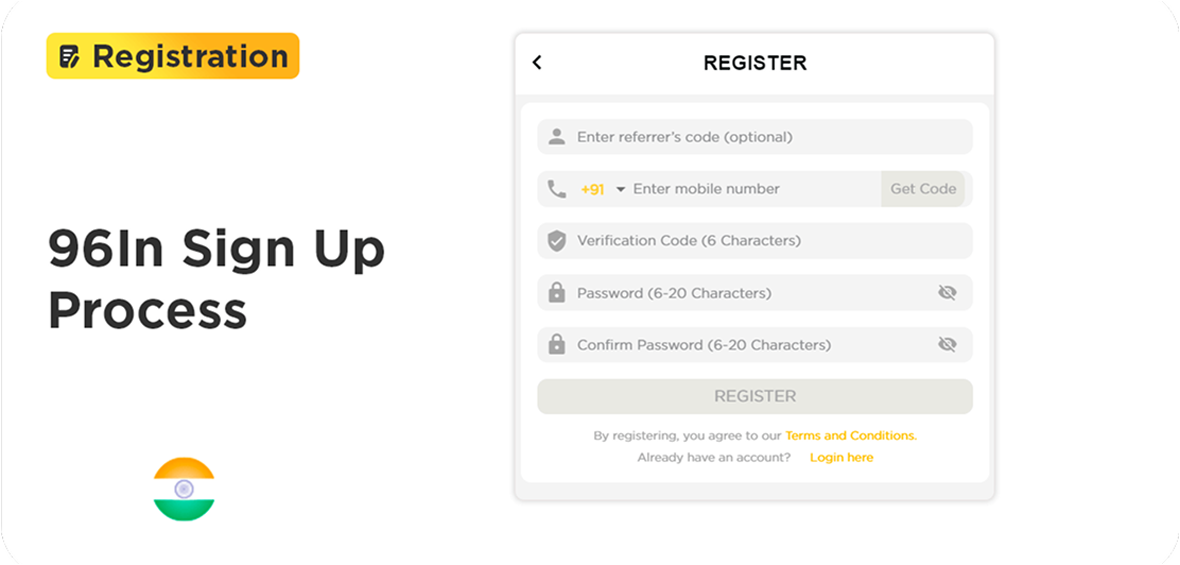The width and height of the screenshot is (1180, 565).
Task: Open the Terms and Conditions link
Action: click(851, 436)
